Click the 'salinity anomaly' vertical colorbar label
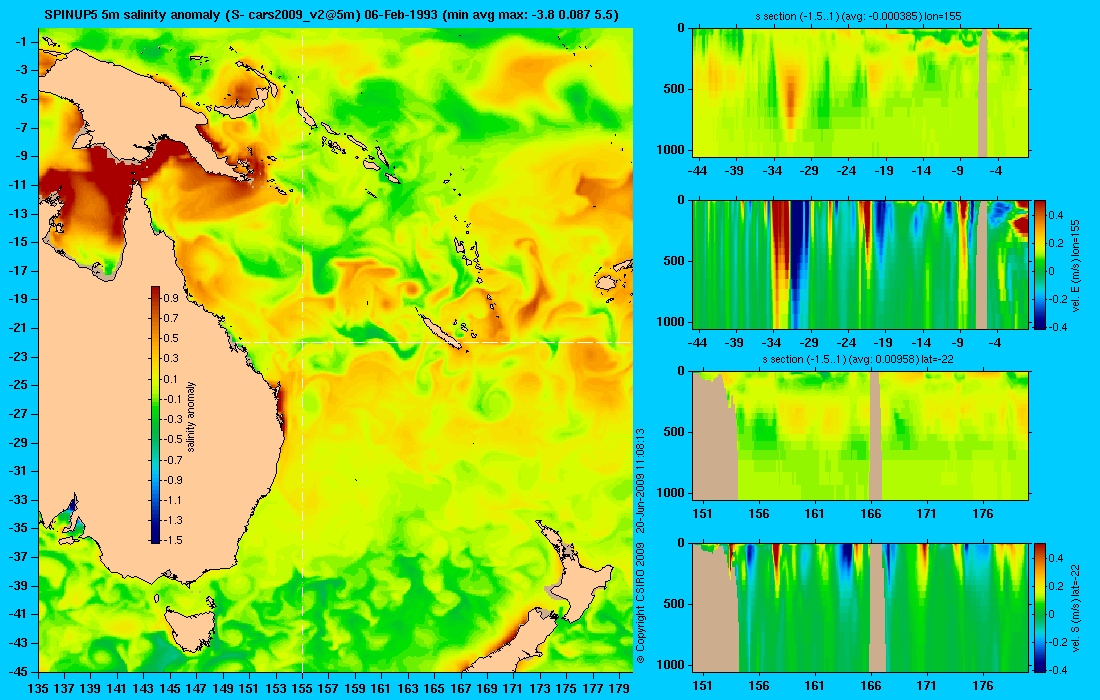Image resolution: width=1100 pixels, height=700 pixels. coord(192,417)
